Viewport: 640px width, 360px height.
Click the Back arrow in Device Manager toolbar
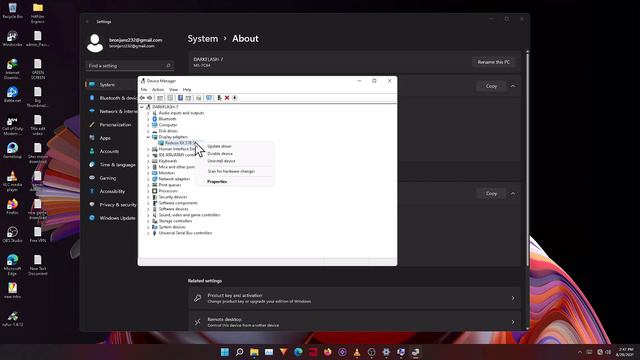point(142,98)
